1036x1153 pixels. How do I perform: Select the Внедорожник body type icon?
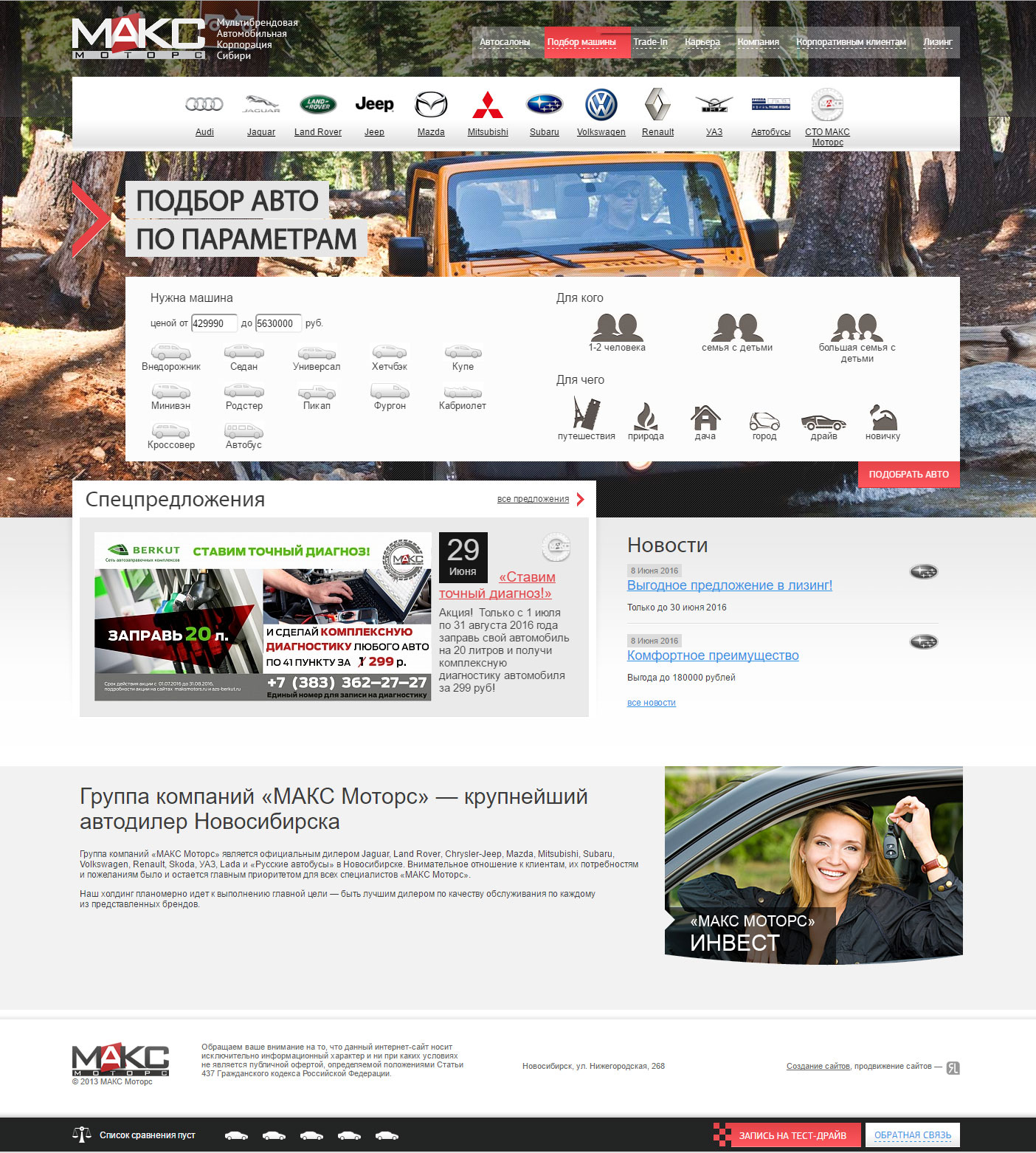coord(171,351)
